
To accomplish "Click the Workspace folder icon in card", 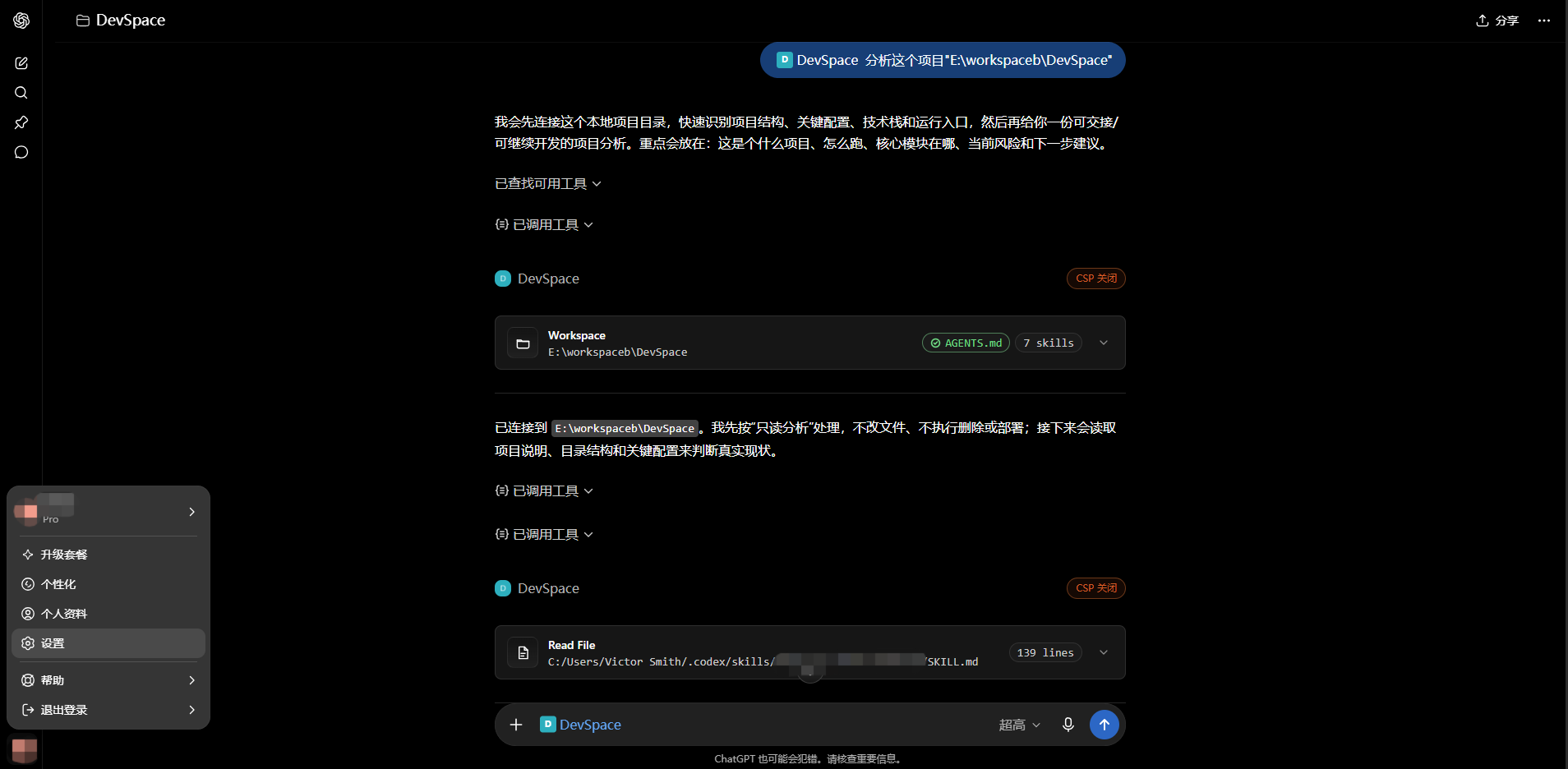I will 523,343.
